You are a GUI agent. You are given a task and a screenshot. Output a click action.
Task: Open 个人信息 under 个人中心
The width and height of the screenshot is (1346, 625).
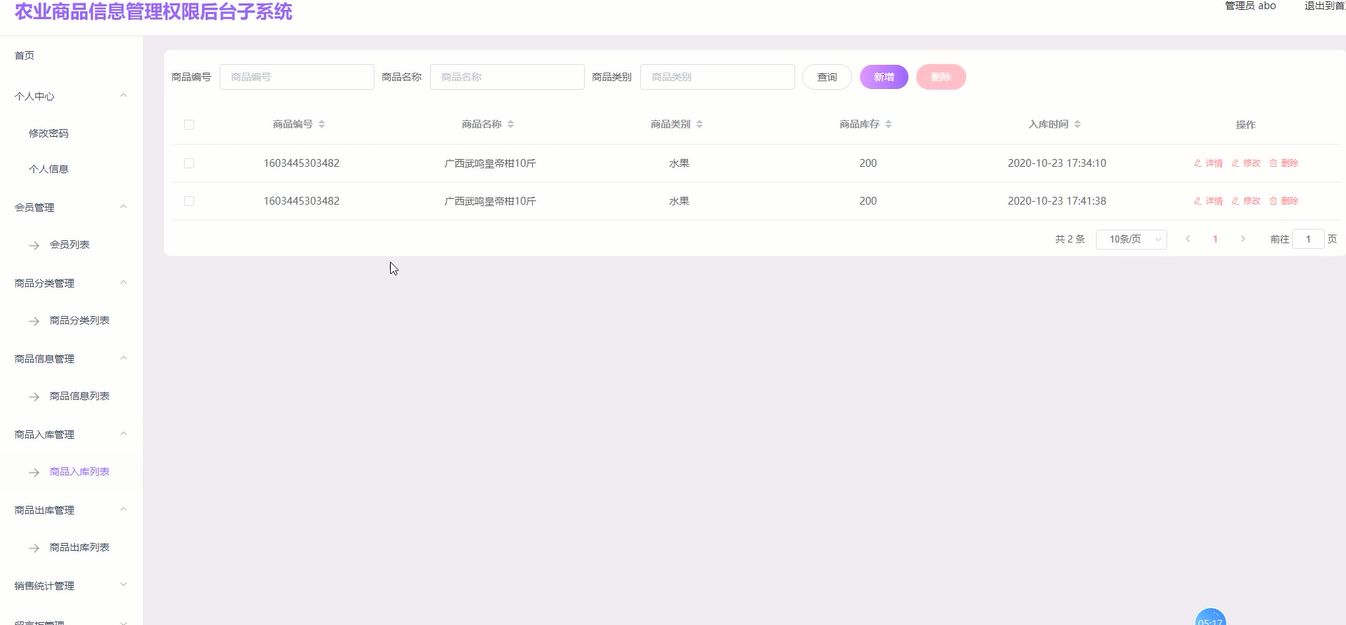(x=49, y=169)
